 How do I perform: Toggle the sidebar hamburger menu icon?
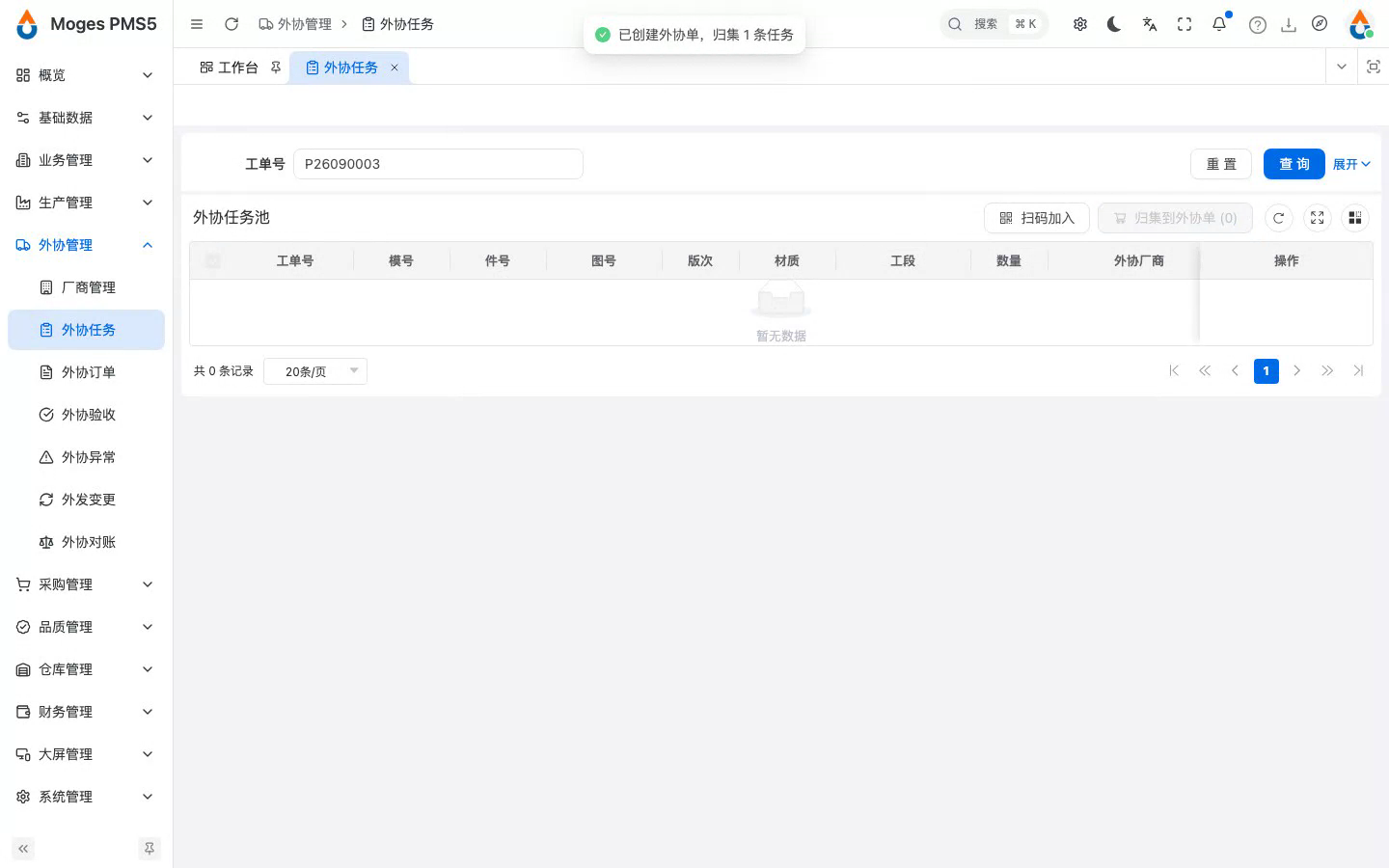tap(197, 24)
